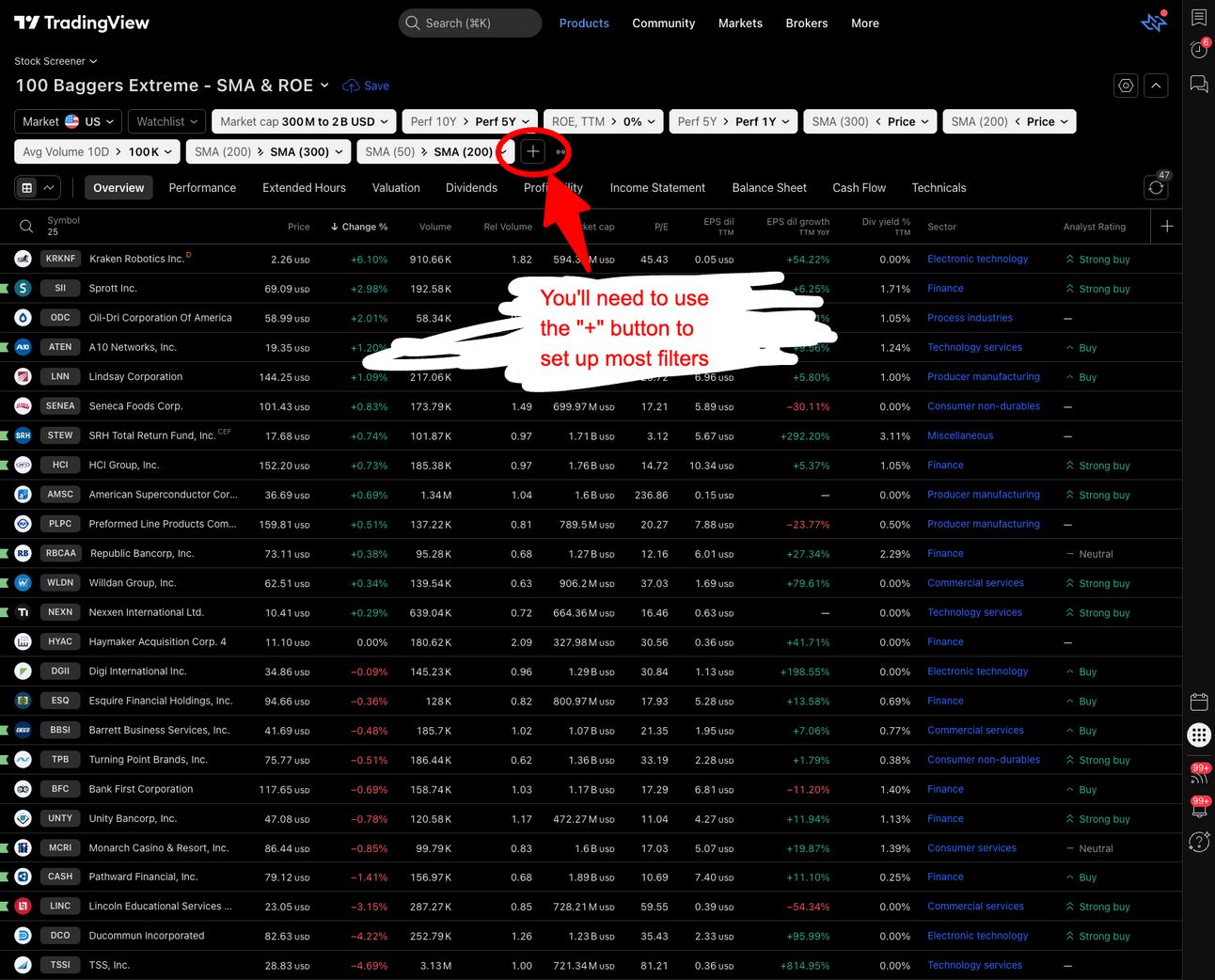
Task: Open SMA (300) < Price filter
Action: [x=871, y=121]
